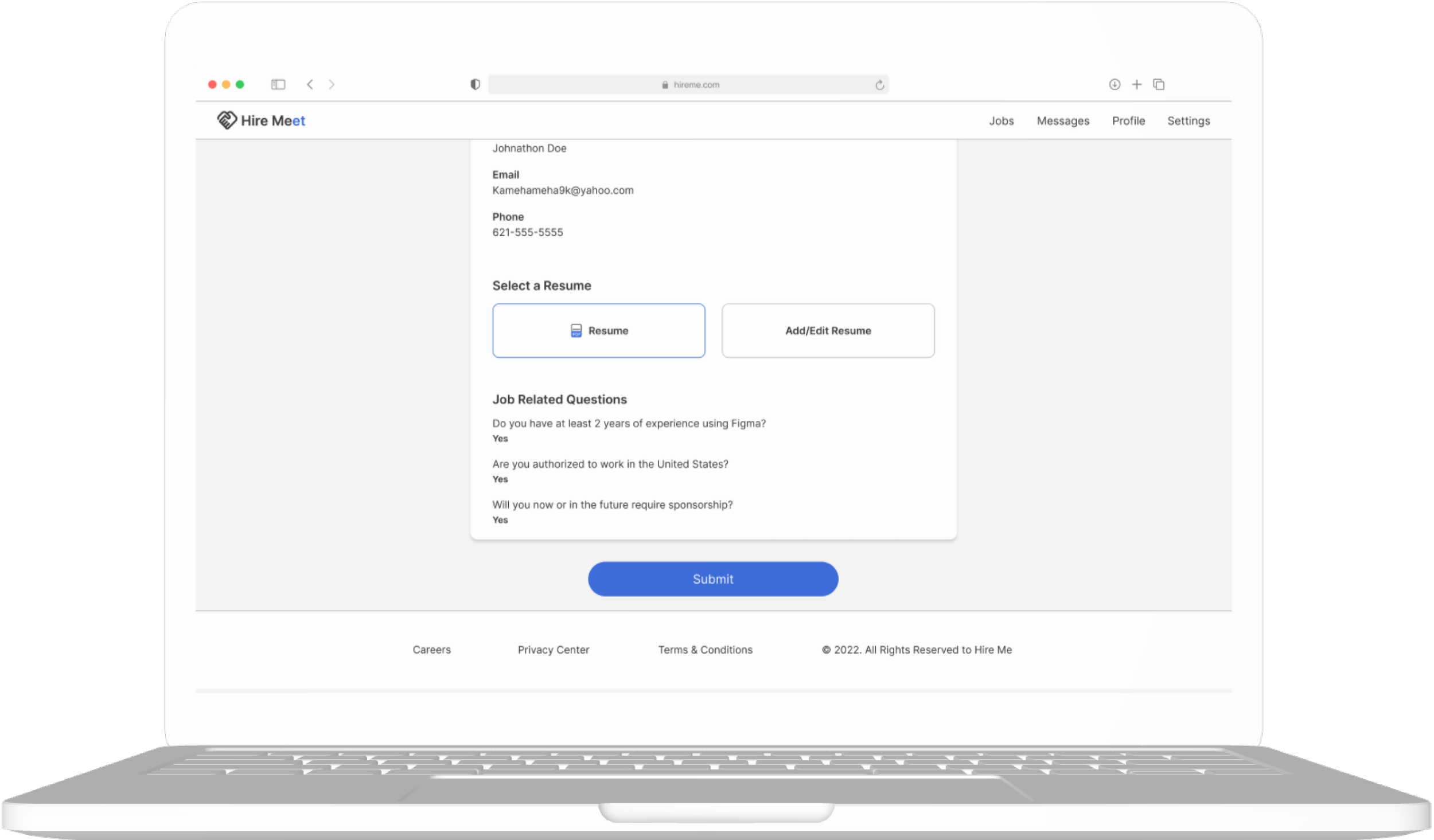1434x840 pixels.
Task: Visit the Privacy Center link
Action: pyautogui.click(x=553, y=649)
